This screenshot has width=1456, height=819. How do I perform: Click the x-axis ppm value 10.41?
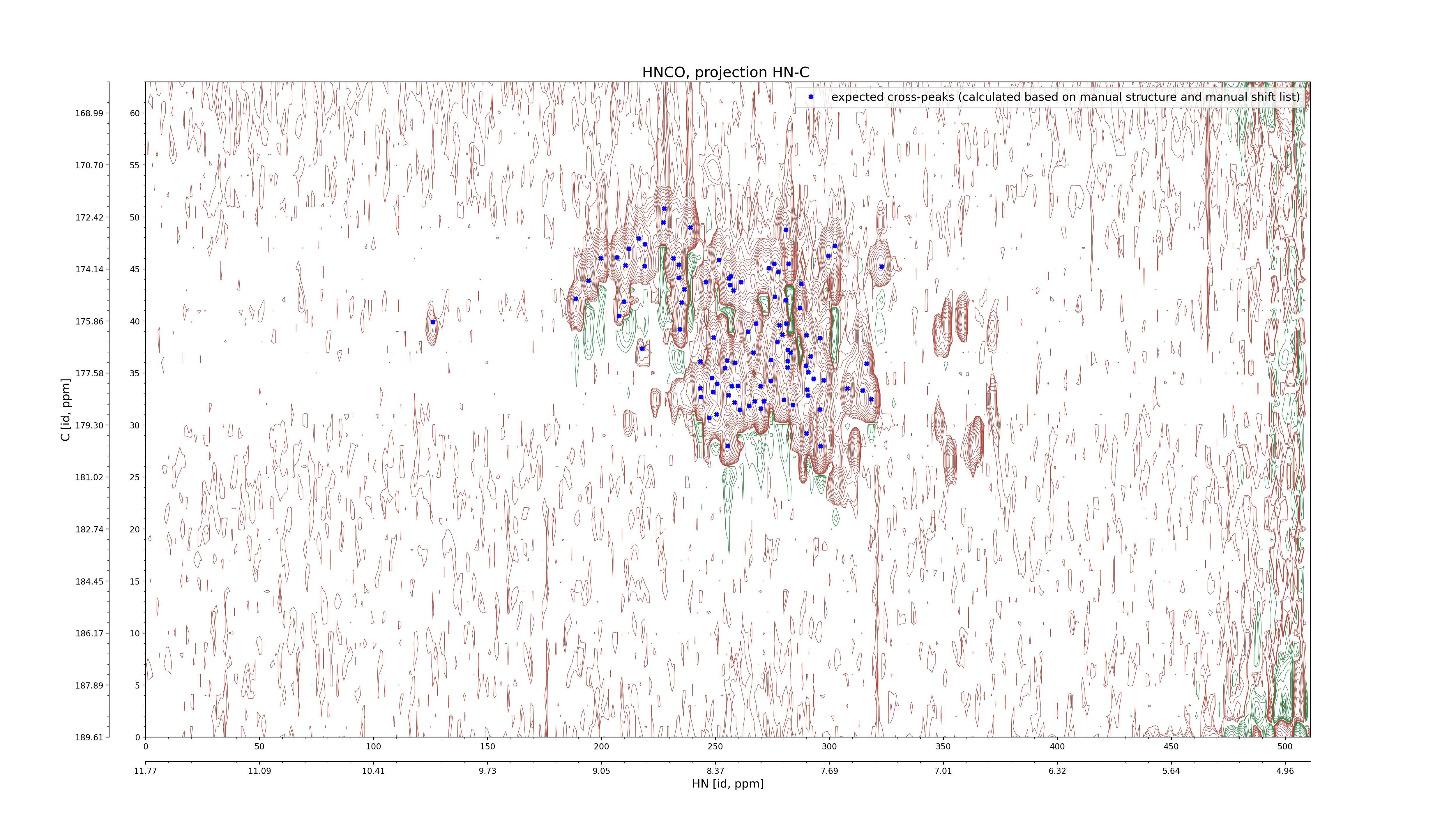[x=374, y=771]
